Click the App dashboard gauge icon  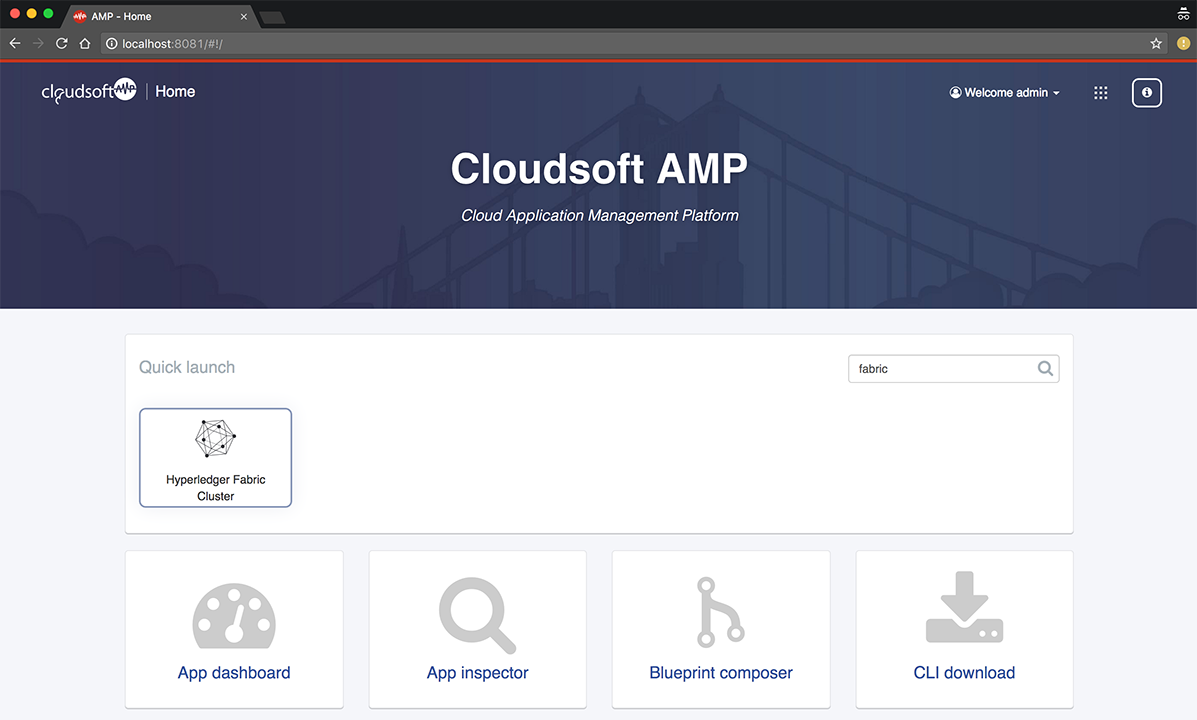(x=234, y=614)
